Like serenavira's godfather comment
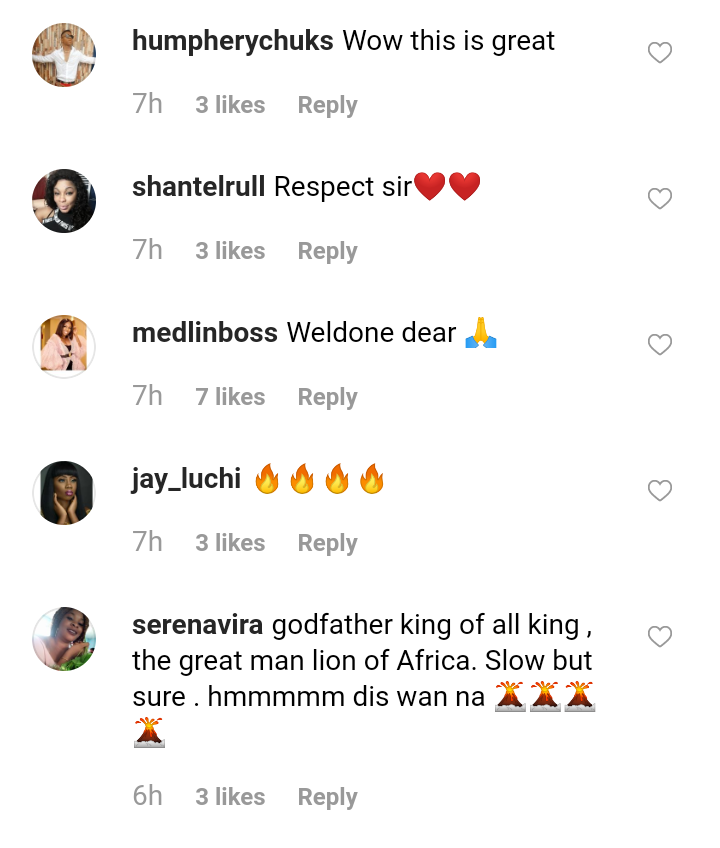 coord(659,637)
